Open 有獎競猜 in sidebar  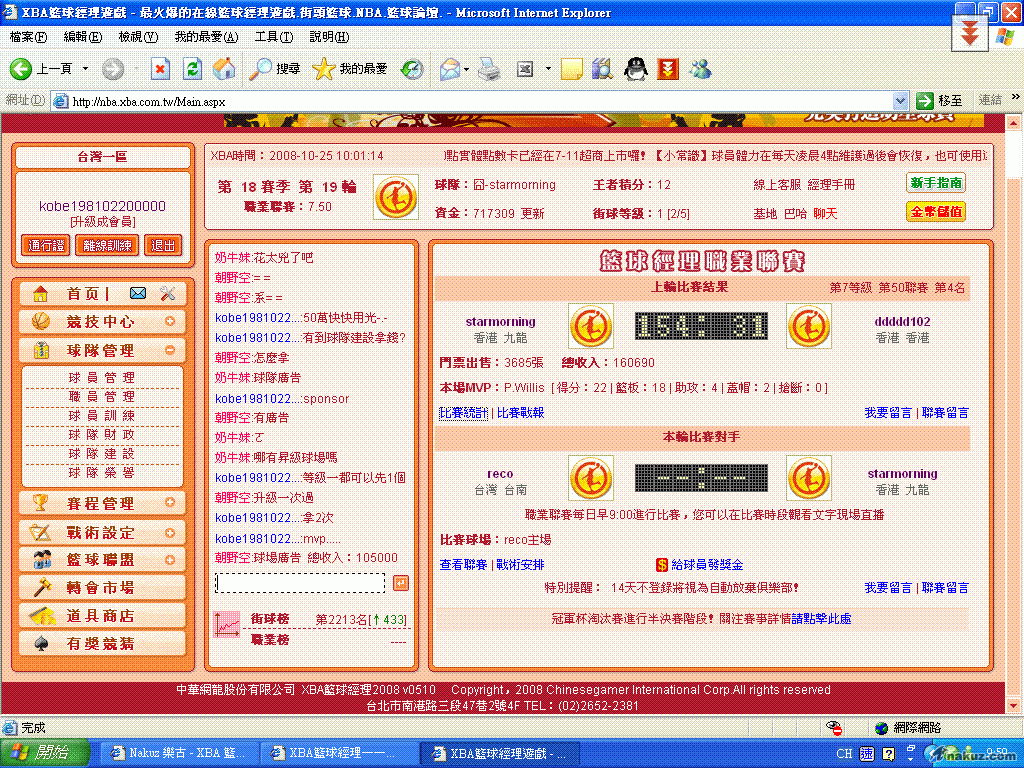(x=103, y=643)
